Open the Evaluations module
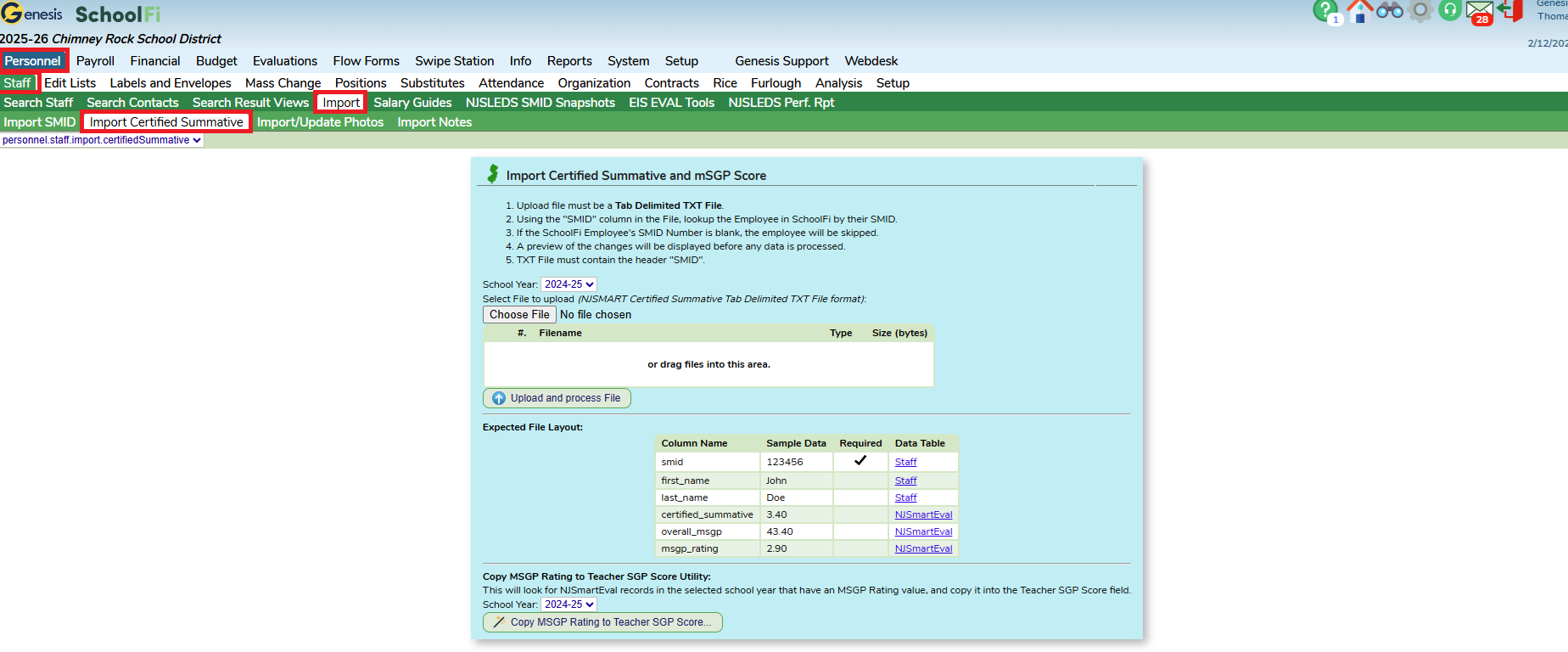This screenshot has width=1568, height=652. [285, 61]
